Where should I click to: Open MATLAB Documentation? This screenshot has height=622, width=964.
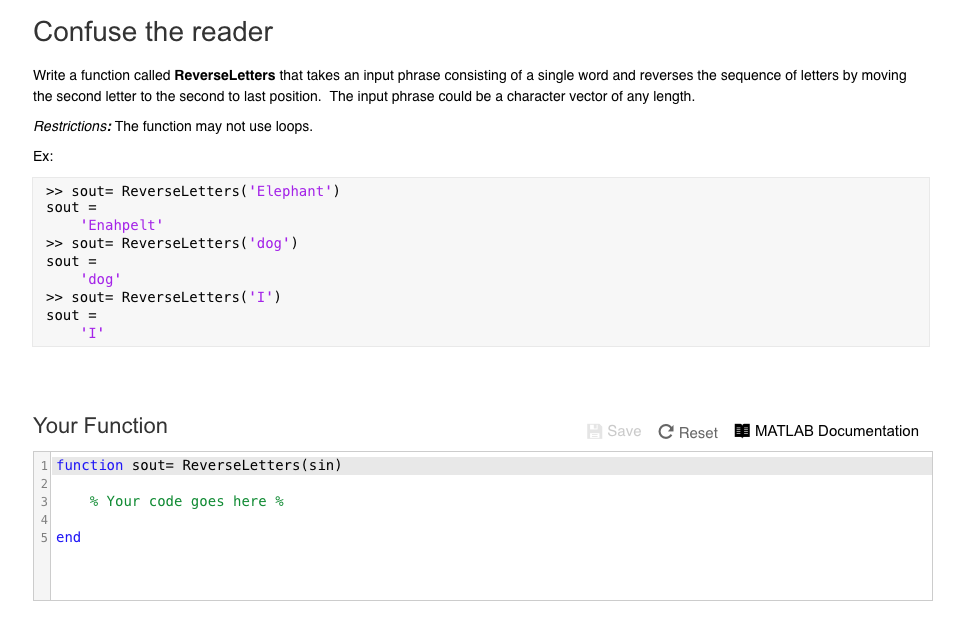coord(836,431)
